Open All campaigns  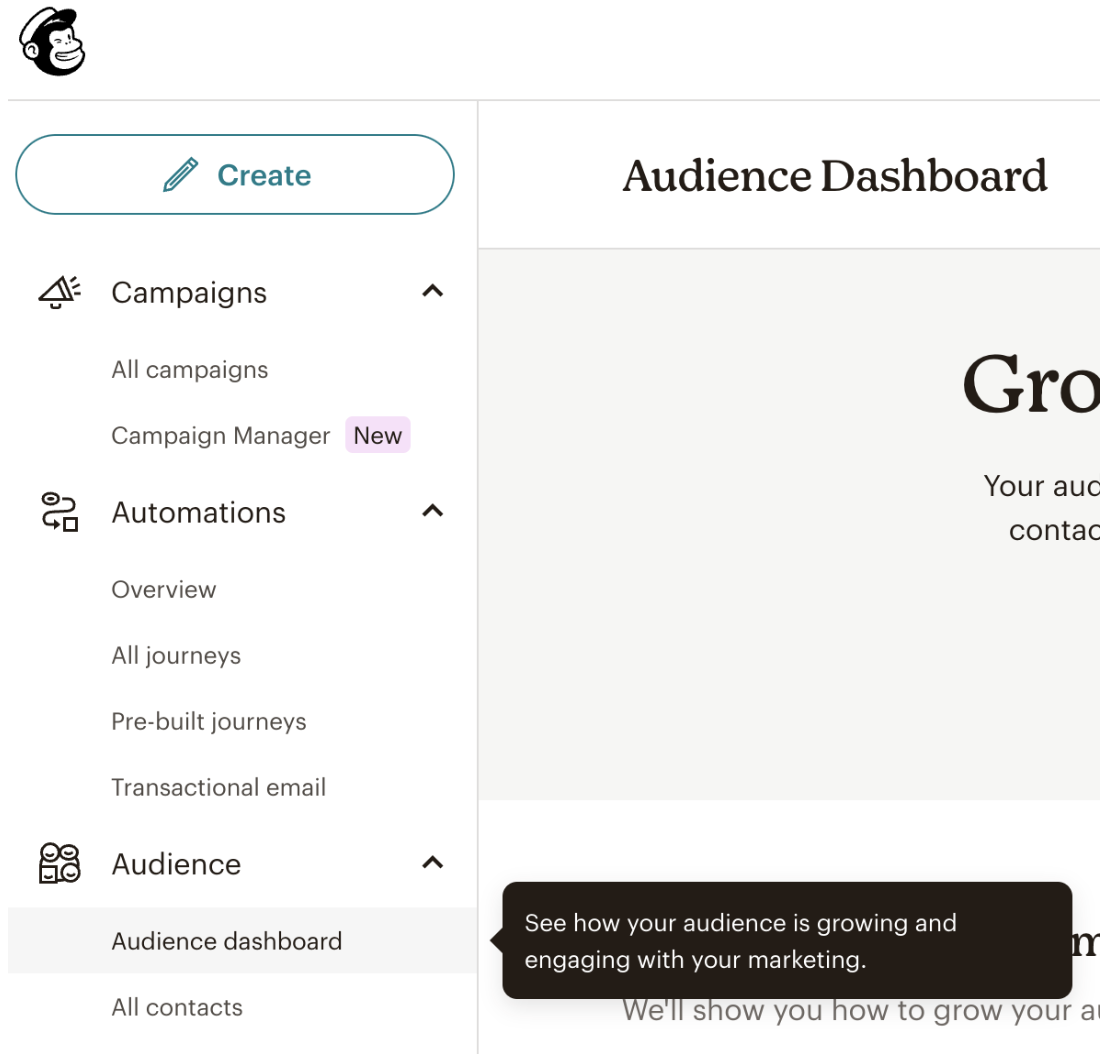[189, 369]
